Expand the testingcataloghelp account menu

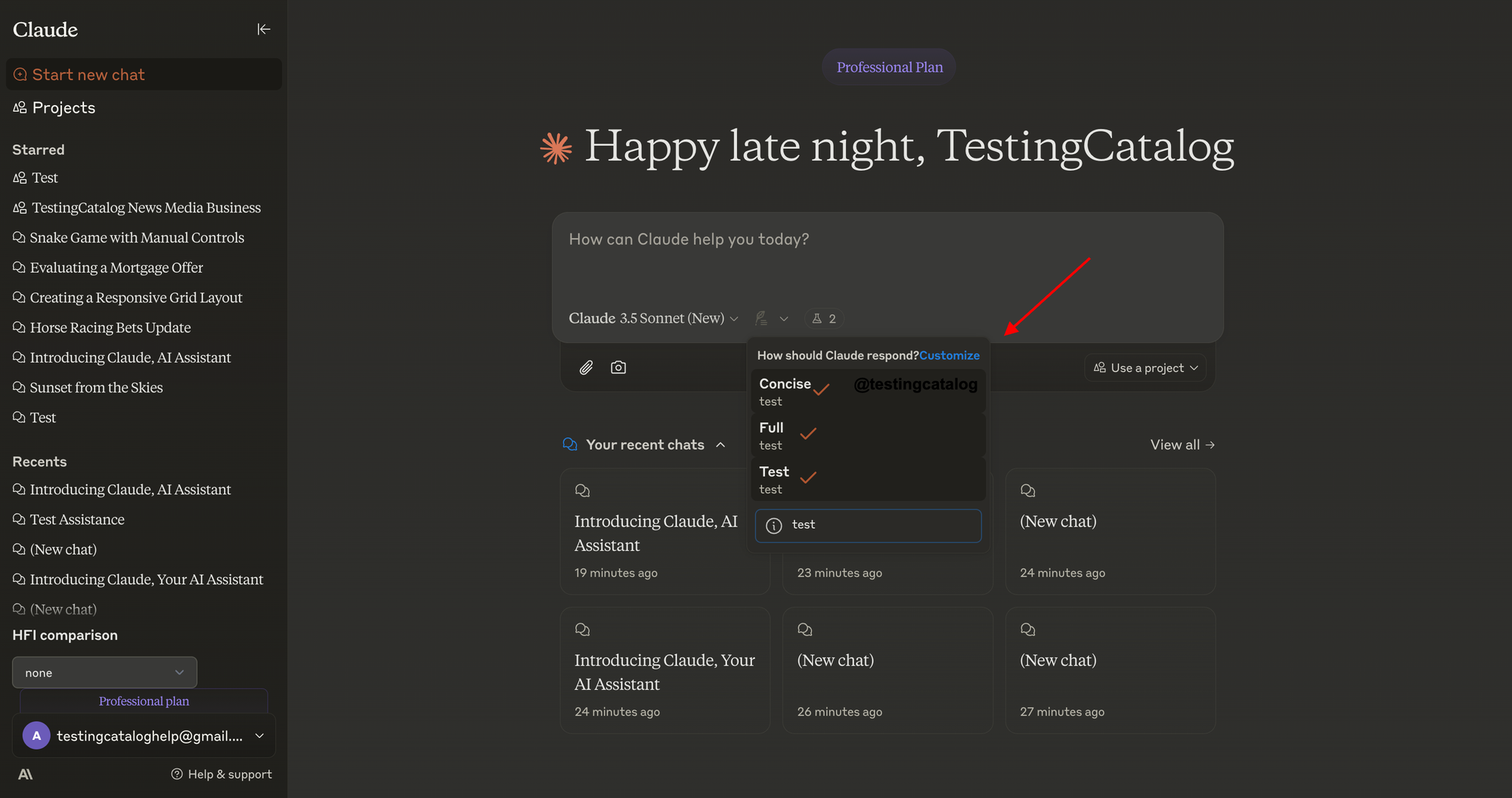click(x=144, y=735)
